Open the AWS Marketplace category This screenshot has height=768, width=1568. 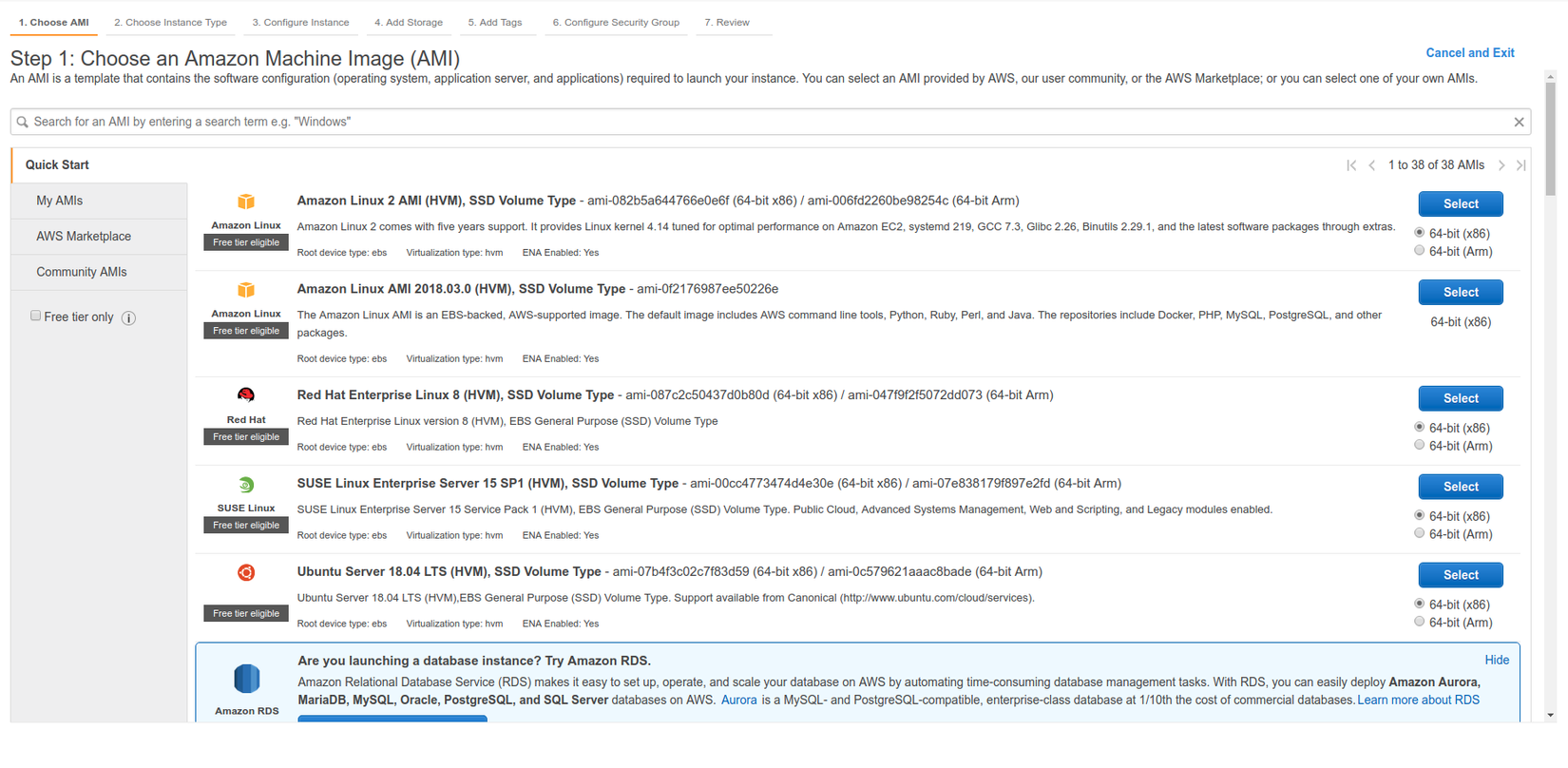coord(99,237)
